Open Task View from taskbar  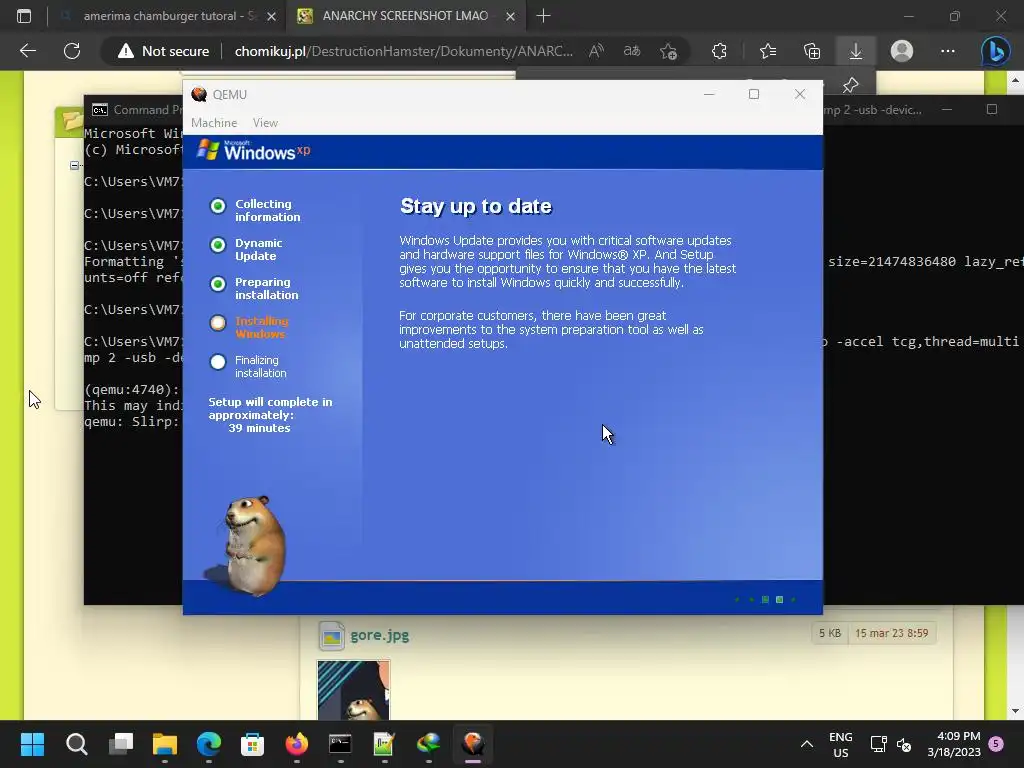[x=121, y=744]
